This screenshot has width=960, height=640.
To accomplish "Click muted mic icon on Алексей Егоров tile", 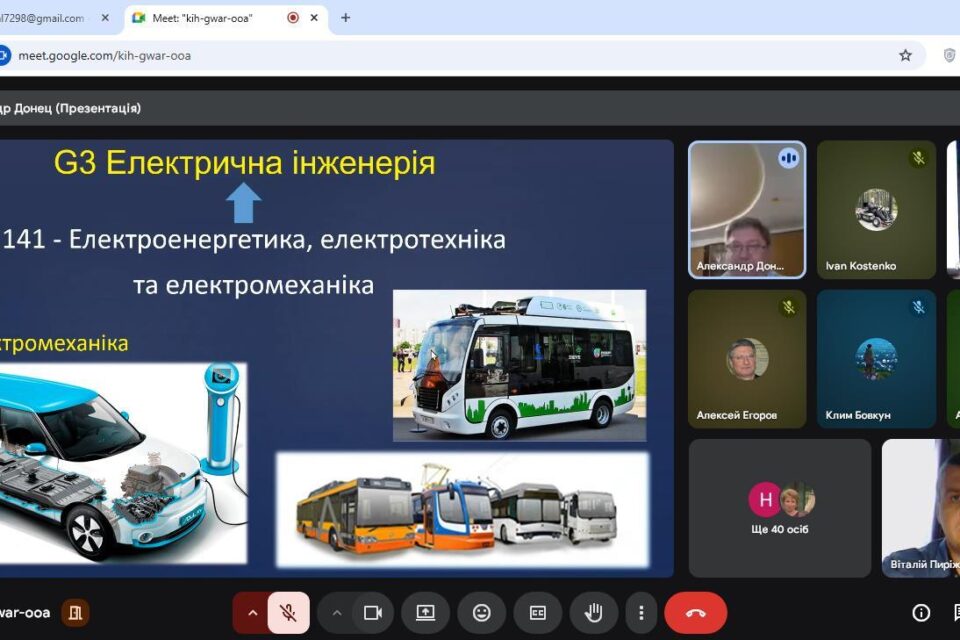I will (x=789, y=307).
